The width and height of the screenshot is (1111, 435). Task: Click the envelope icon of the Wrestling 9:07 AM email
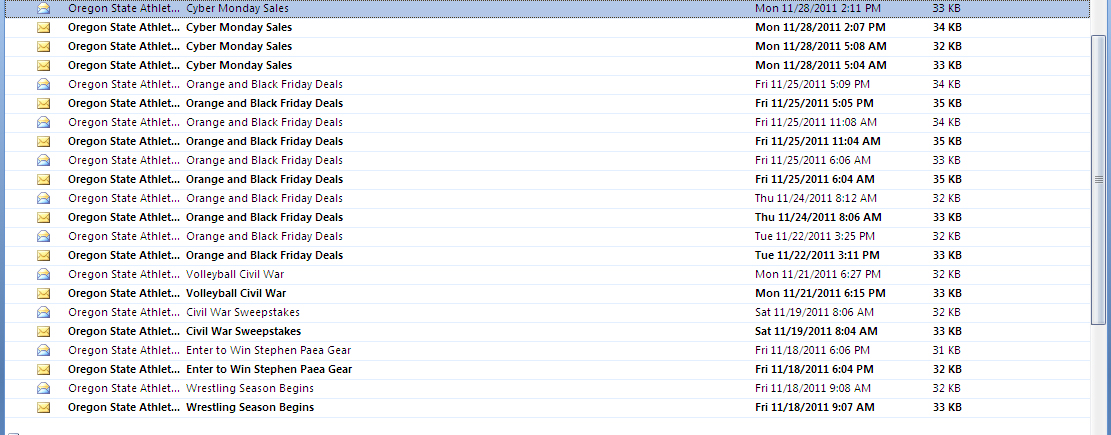[x=43, y=407]
